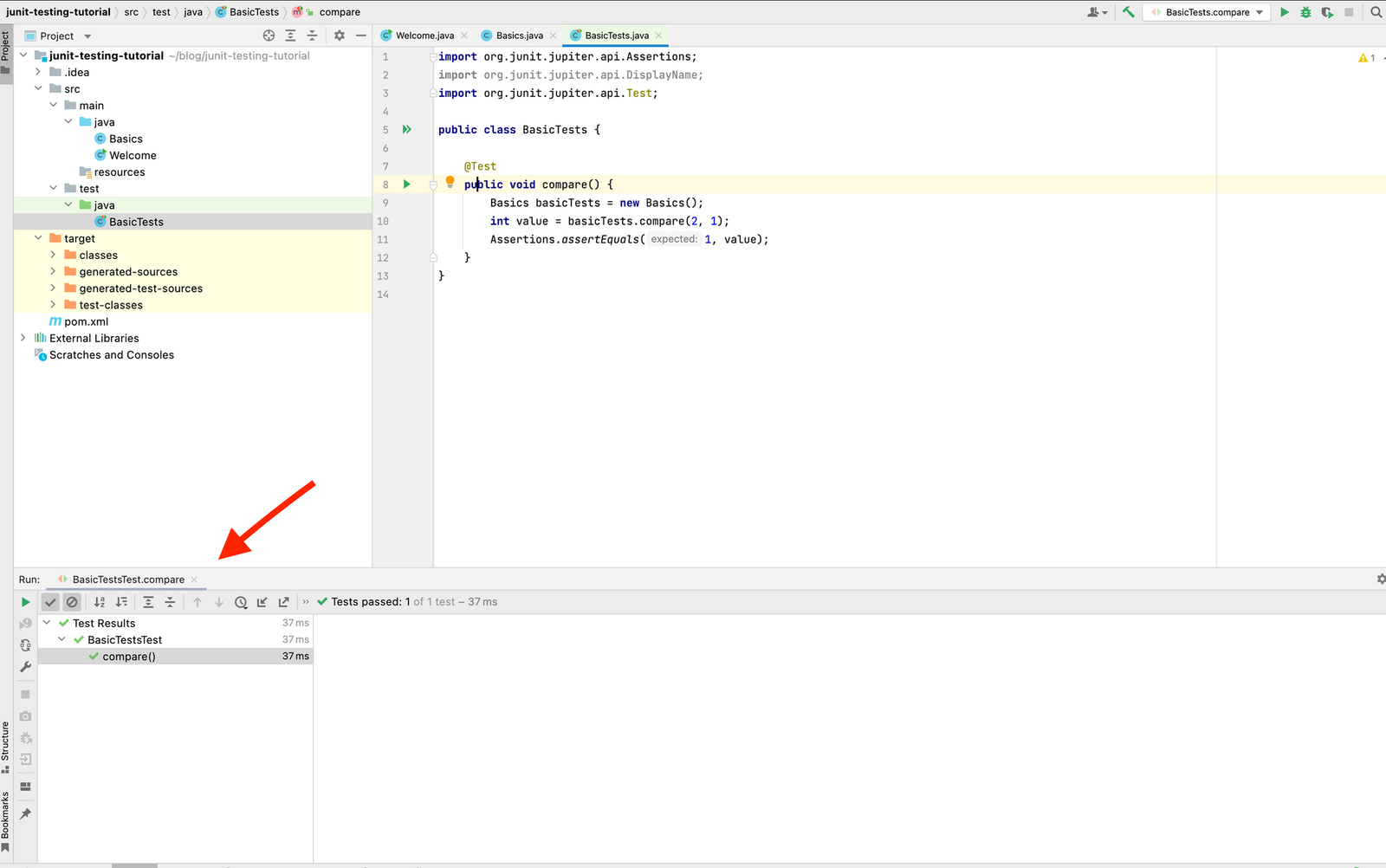1386x868 pixels.
Task: Click the Rerun tests green play icon
Action: pyautogui.click(x=25, y=602)
